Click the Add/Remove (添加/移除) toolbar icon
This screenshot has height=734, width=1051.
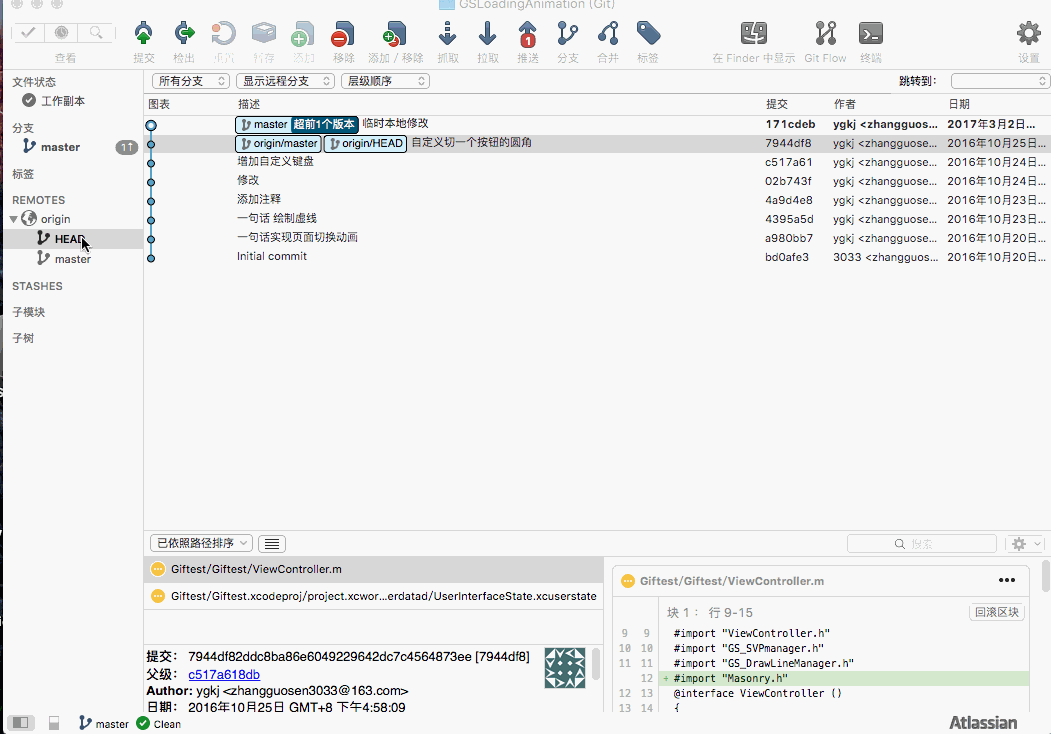coord(395,34)
